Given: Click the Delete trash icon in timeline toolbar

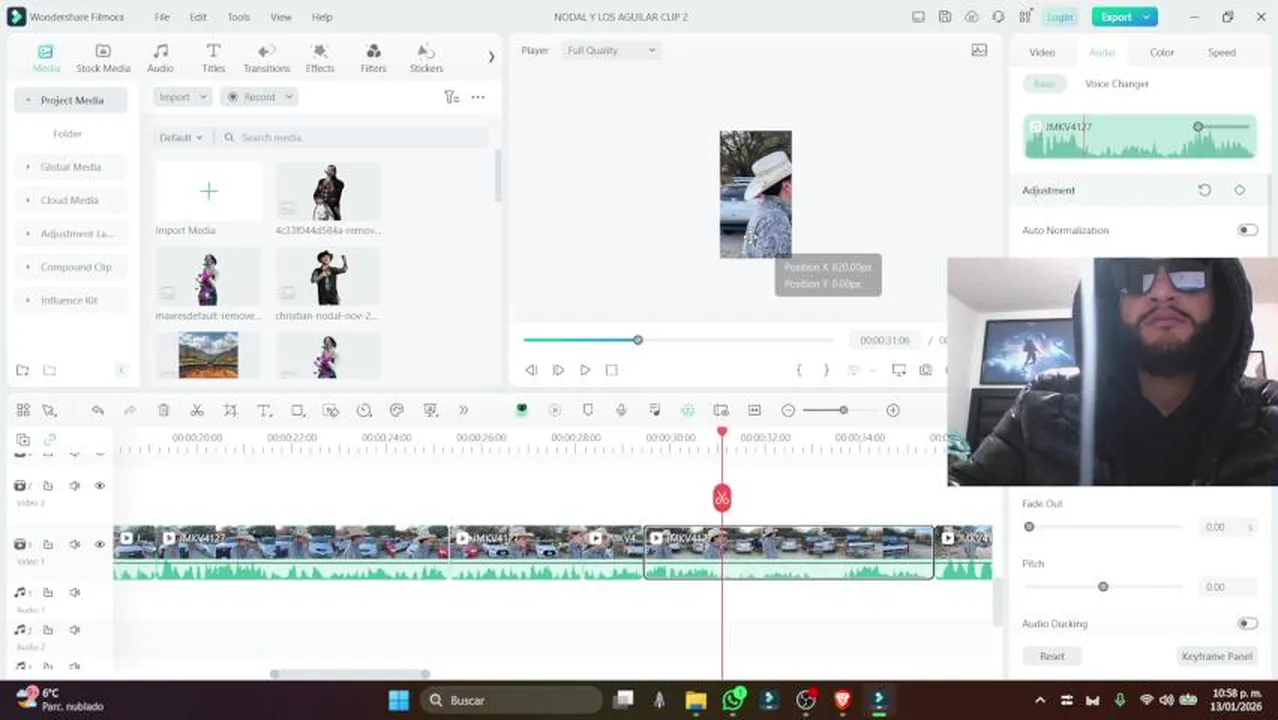Looking at the screenshot, I should point(164,410).
